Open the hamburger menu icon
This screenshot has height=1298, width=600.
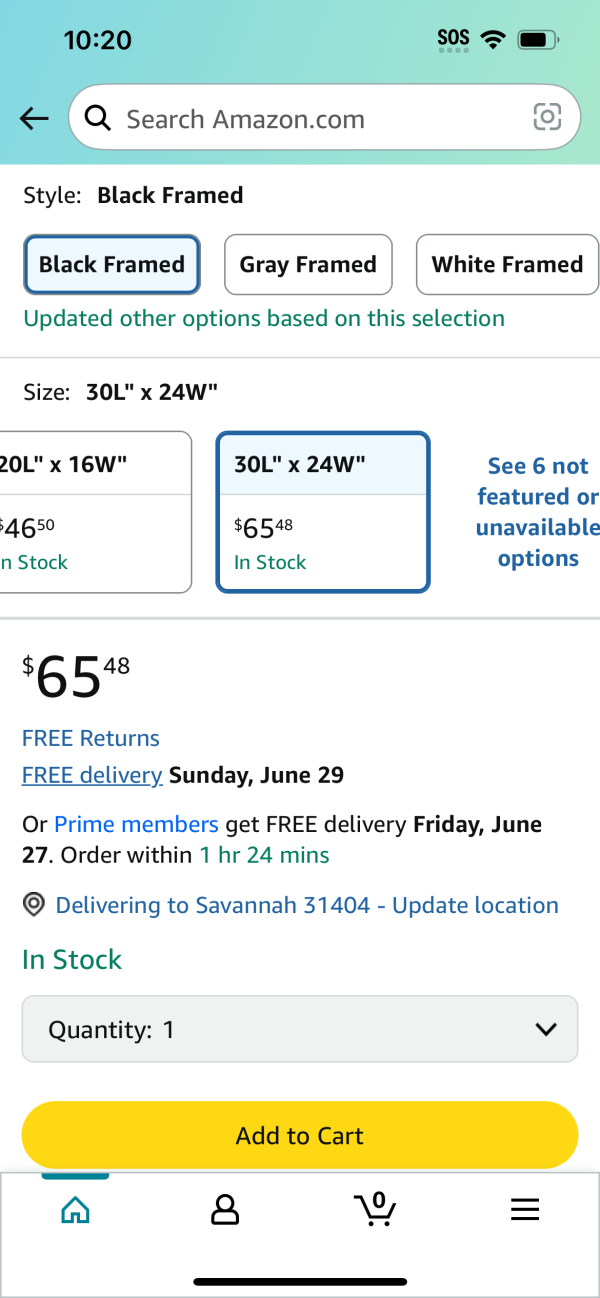click(525, 1210)
